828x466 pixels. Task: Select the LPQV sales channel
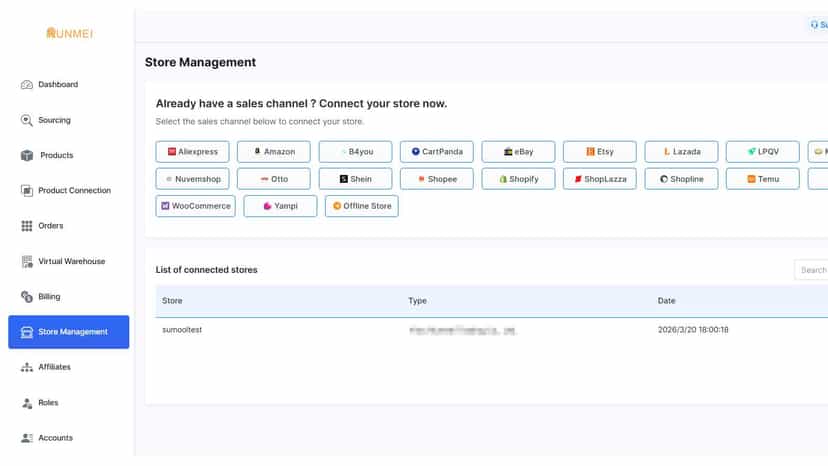pyautogui.click(x=763, y=152)
